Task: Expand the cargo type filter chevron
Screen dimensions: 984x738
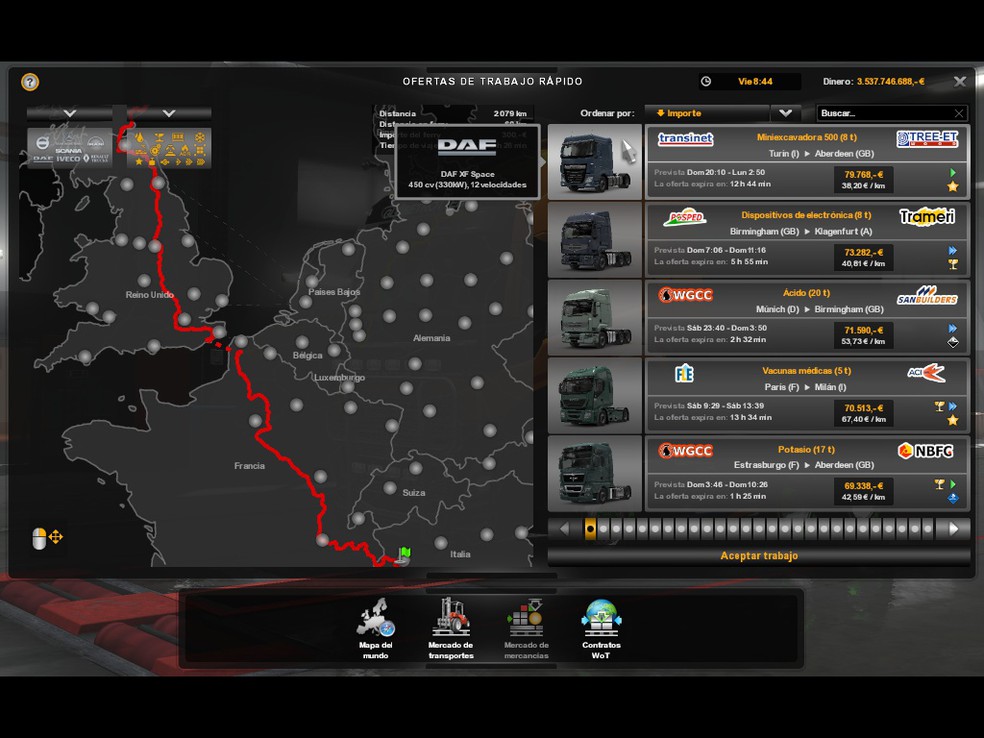Action: pyautogui.click(x=169, y=114)
